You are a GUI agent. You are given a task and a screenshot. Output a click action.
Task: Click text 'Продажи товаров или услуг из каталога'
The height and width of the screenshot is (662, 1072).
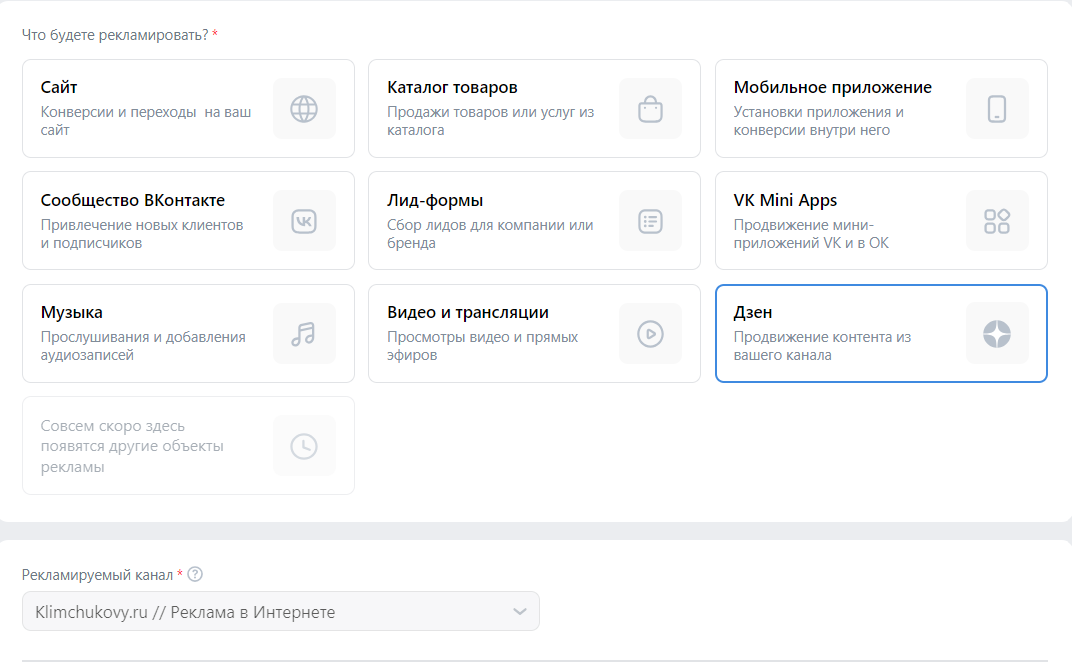point(490,120)
